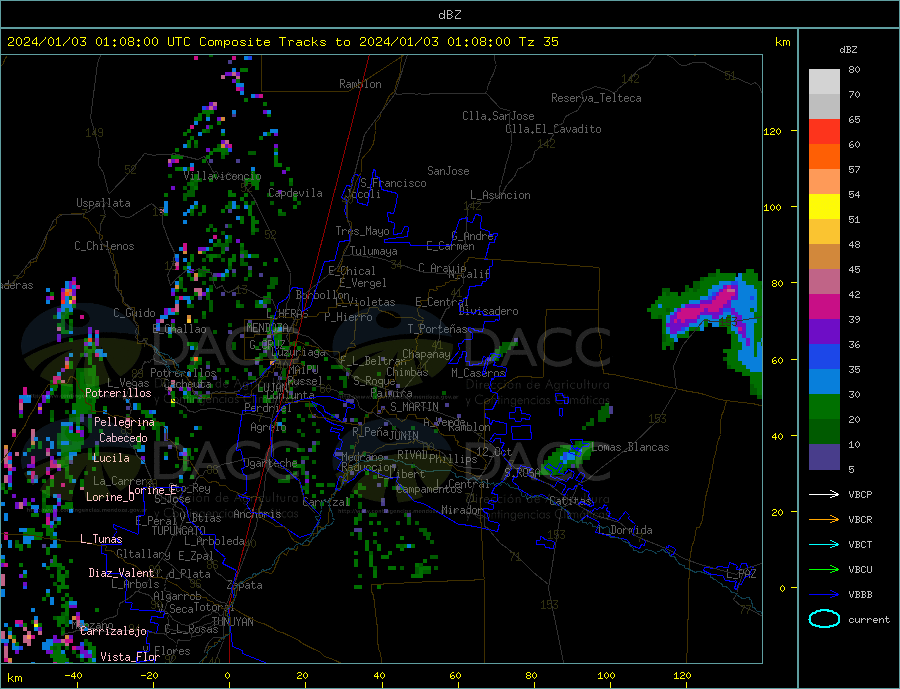Click the 'VBCU' legend label
Screen dimensions: 900x689
(860, 570)
